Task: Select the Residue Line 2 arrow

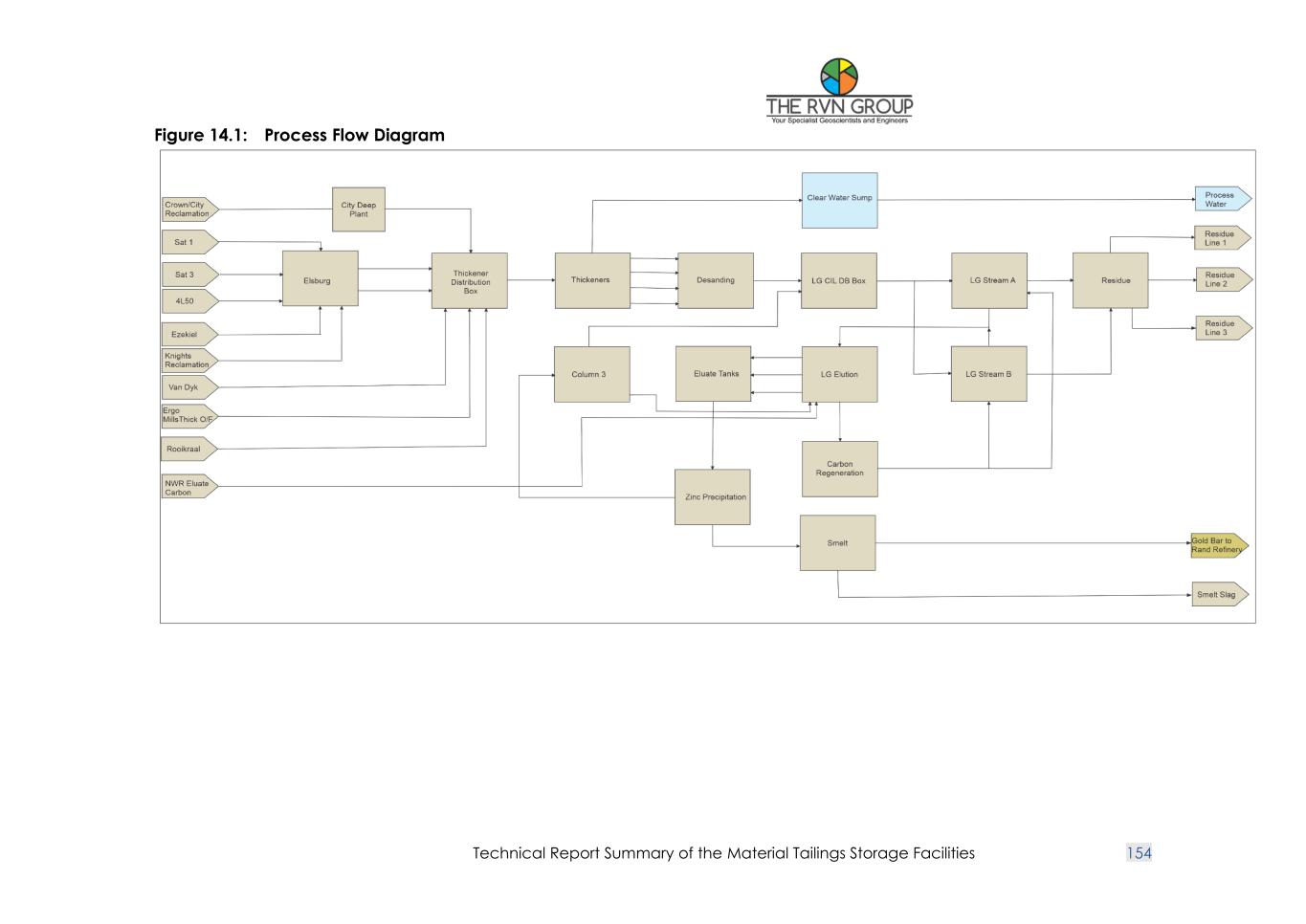Action: pos(1221,279)
